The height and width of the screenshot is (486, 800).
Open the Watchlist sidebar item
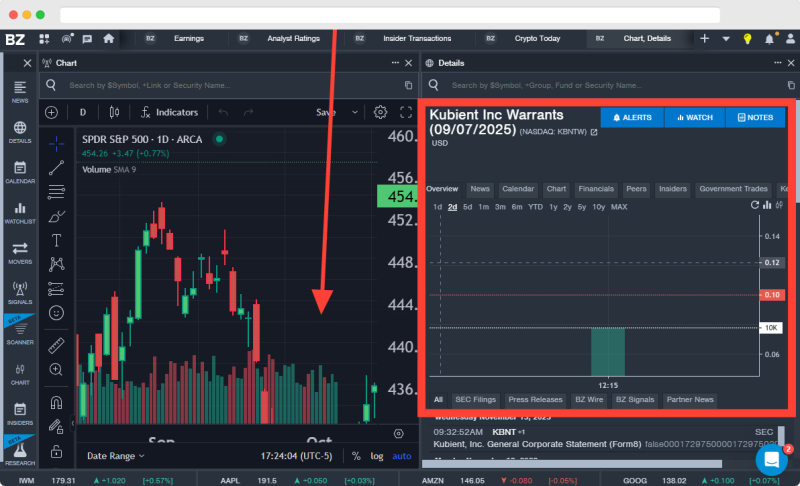[x=20, y=213]
